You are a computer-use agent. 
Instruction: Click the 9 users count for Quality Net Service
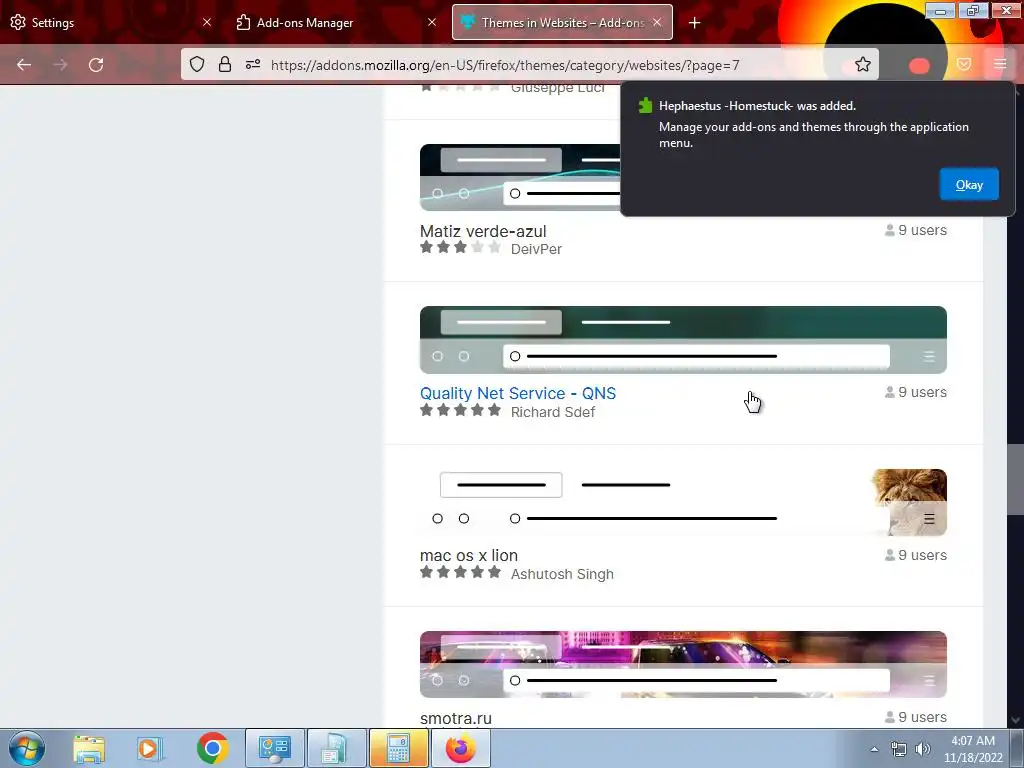coord(916,392)
